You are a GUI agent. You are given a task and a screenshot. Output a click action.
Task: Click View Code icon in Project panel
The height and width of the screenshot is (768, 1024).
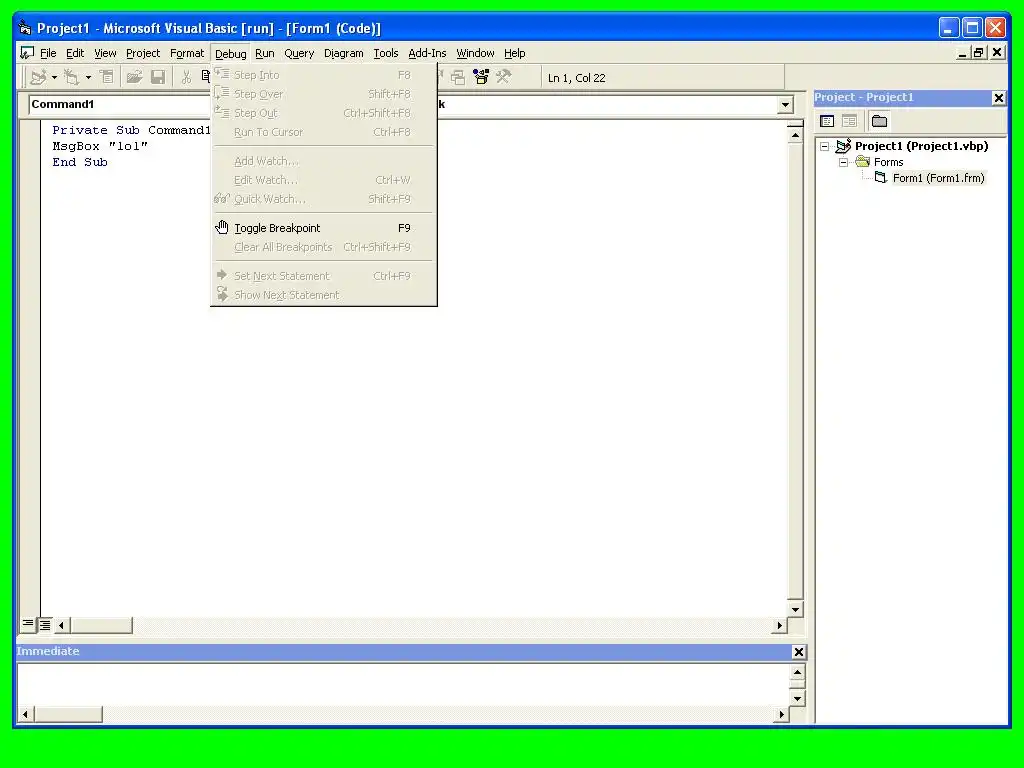(827, 121)
